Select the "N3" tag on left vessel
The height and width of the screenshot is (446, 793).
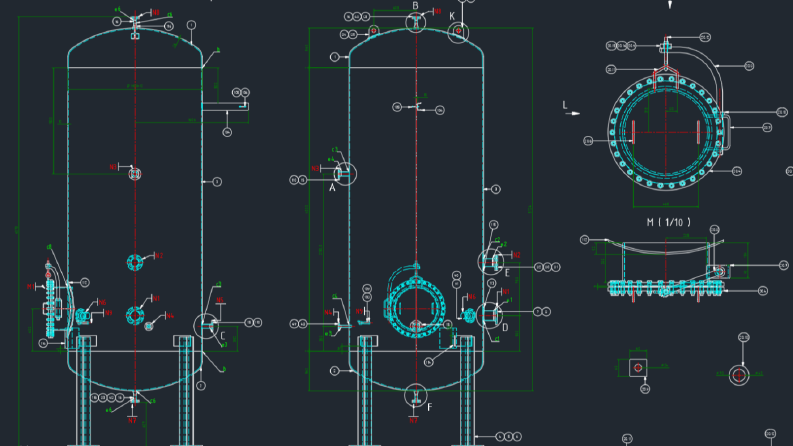pos(113,167)
